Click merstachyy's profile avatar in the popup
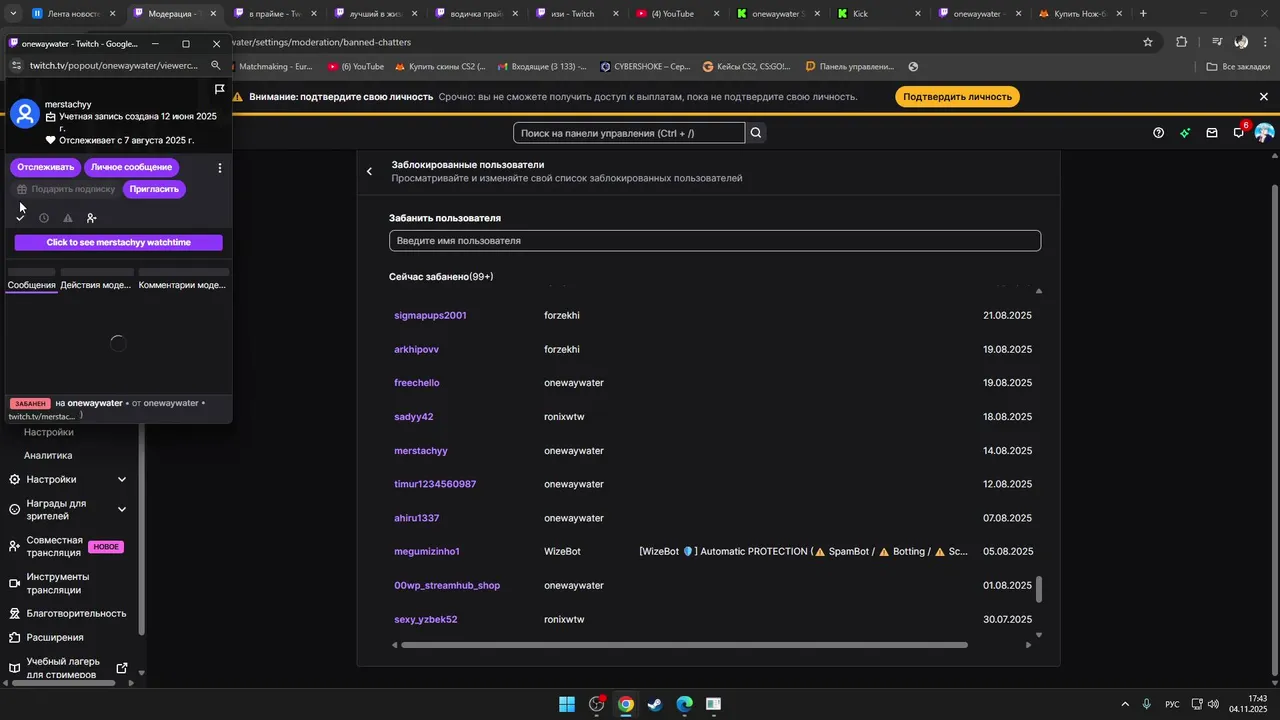Viewport: 1280px width, 720px height. point(24,114)
